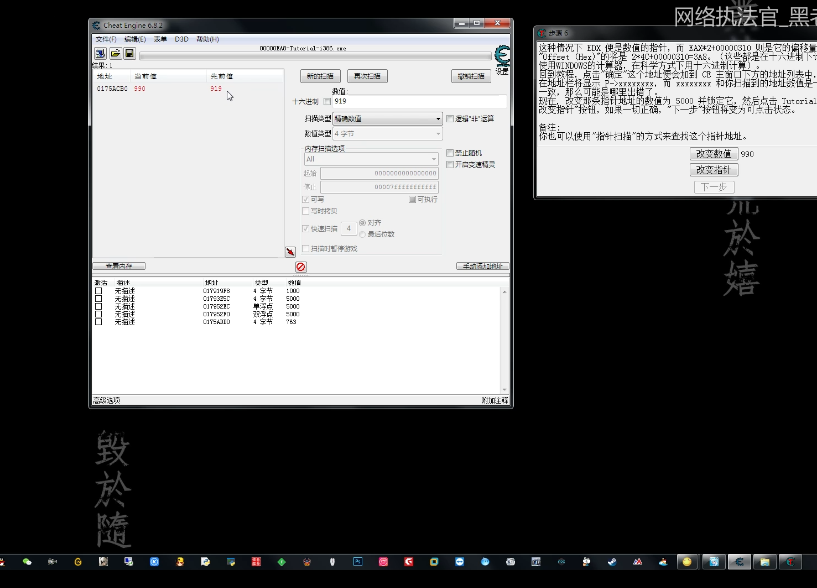Click the current value 990 in results
The width and height of the screenshot is (817, 588).
pyautogui.click(x=140, y=89)
